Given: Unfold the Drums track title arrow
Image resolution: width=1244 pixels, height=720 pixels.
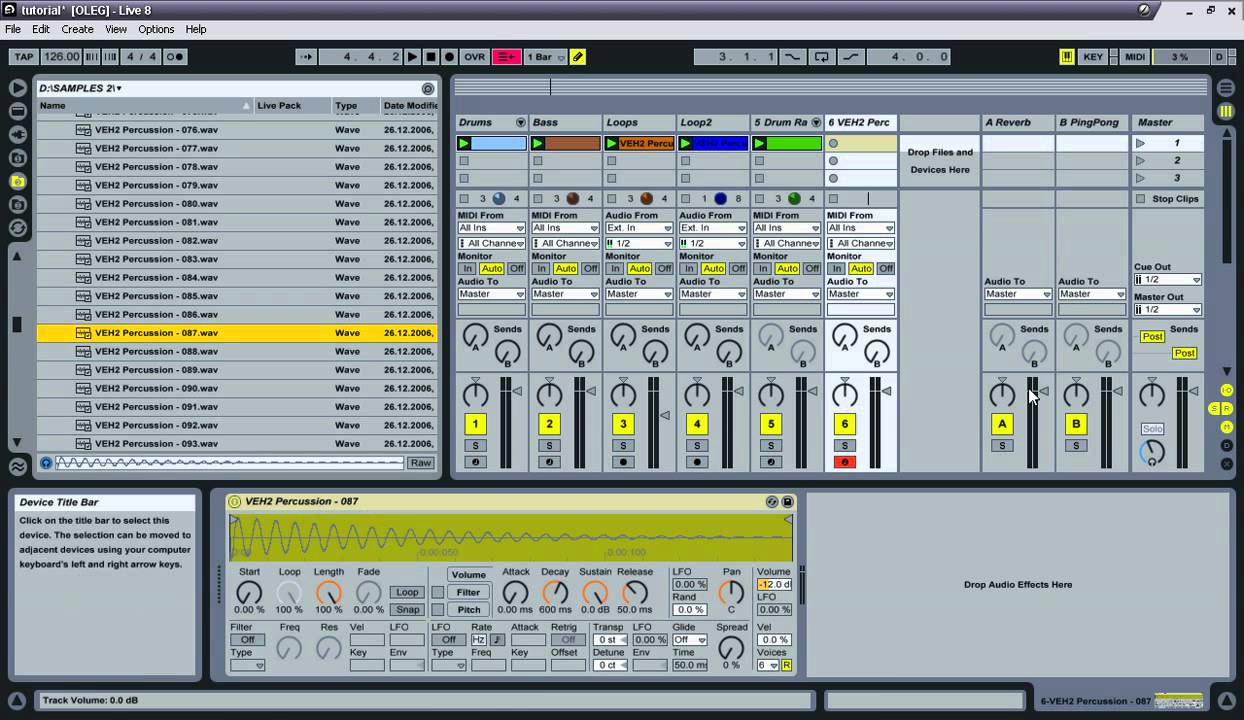Looking at the screenshot, I should point(520,122).
